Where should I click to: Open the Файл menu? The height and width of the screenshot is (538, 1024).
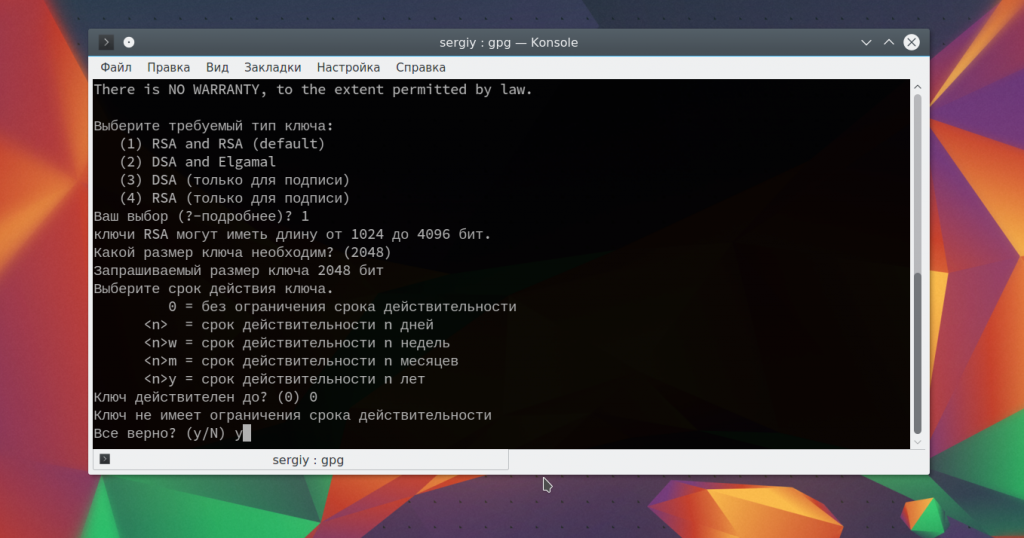pos(116,67)
